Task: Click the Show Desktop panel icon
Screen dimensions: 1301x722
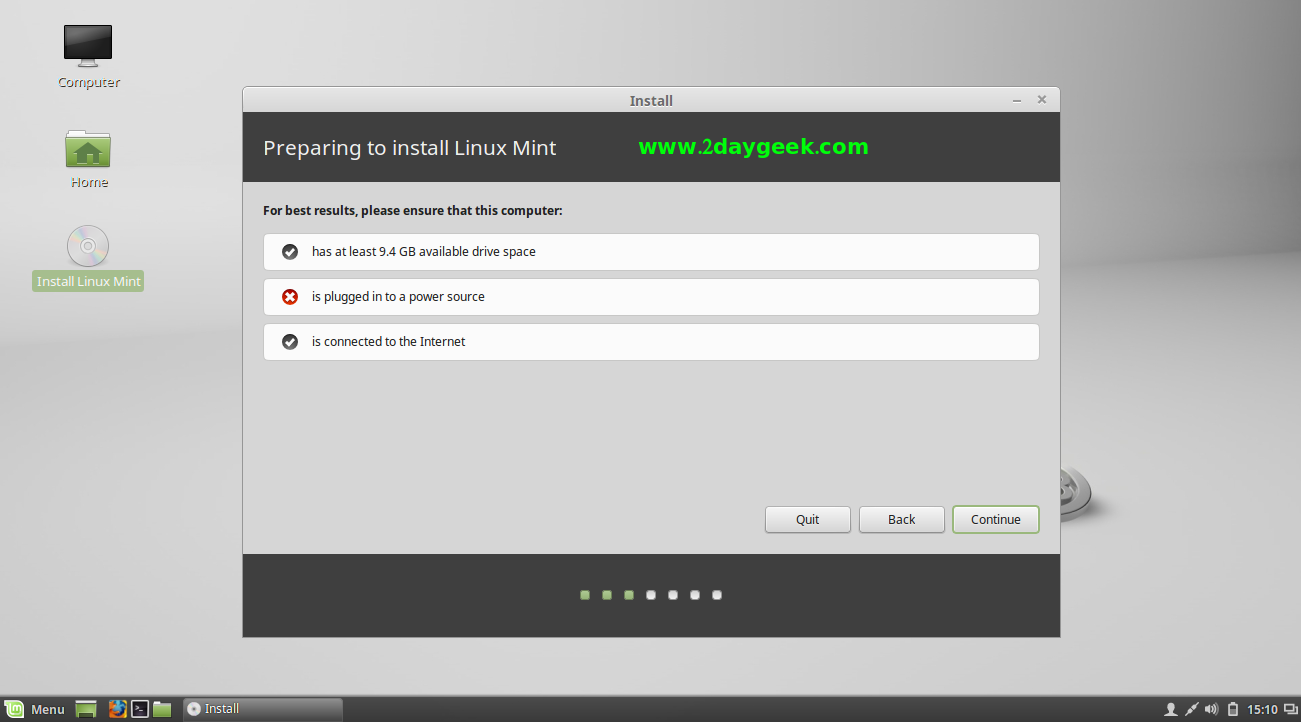Action: [86, 709]
